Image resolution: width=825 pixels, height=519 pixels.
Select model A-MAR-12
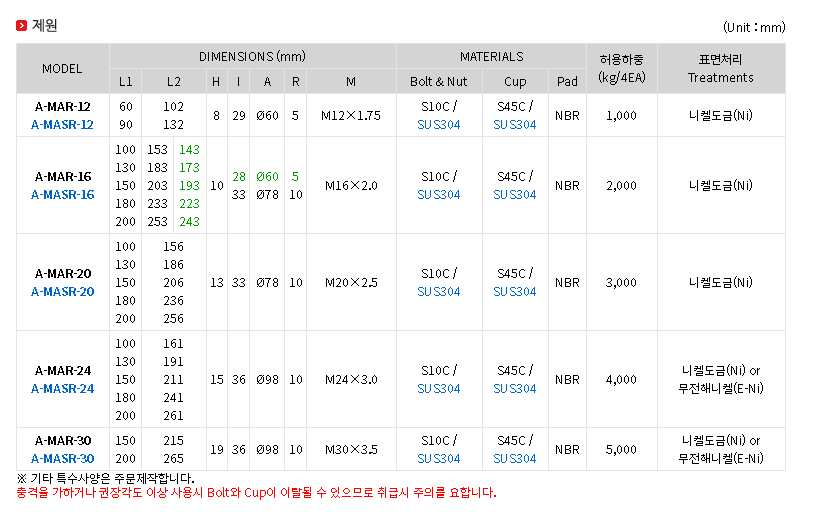[63, 107]
